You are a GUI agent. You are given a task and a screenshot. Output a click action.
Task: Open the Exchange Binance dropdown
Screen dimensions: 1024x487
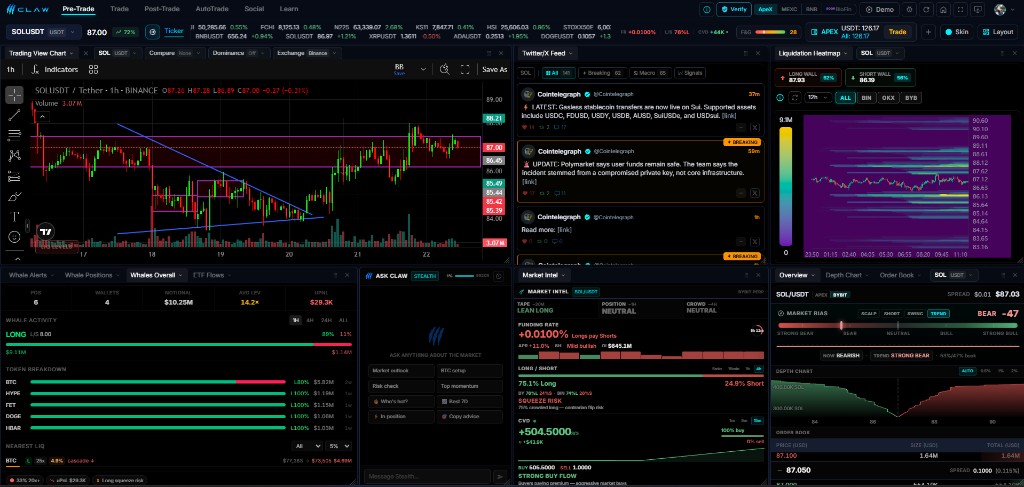pos(305,53)
